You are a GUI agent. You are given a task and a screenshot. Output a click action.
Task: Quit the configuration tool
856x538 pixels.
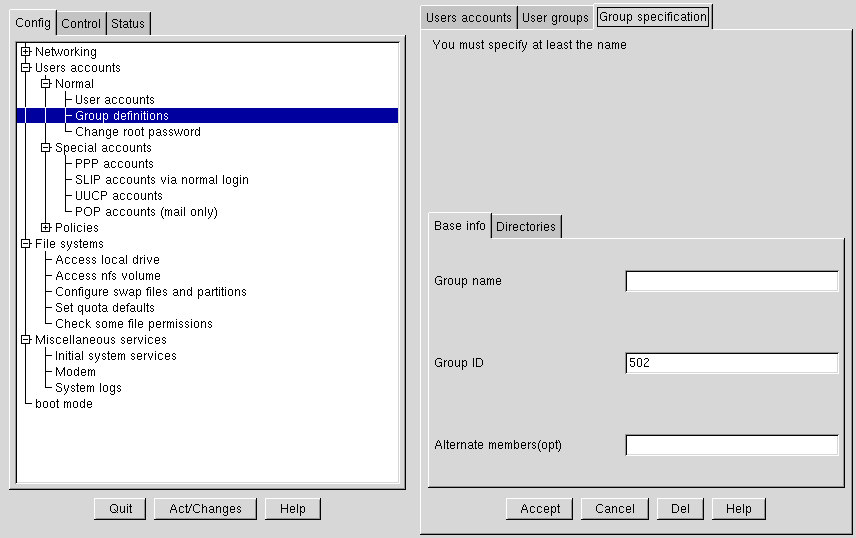point(120,509)
